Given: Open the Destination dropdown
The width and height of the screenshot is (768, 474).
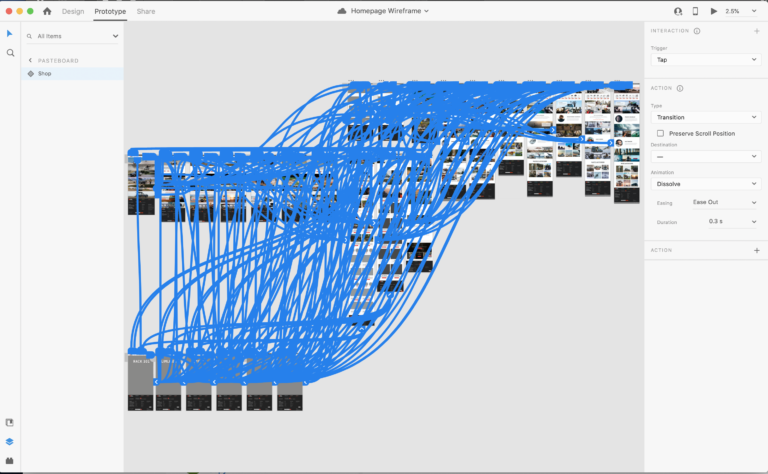Looking at the screenshot, I should pyautogui.click(x=706, y=157).
